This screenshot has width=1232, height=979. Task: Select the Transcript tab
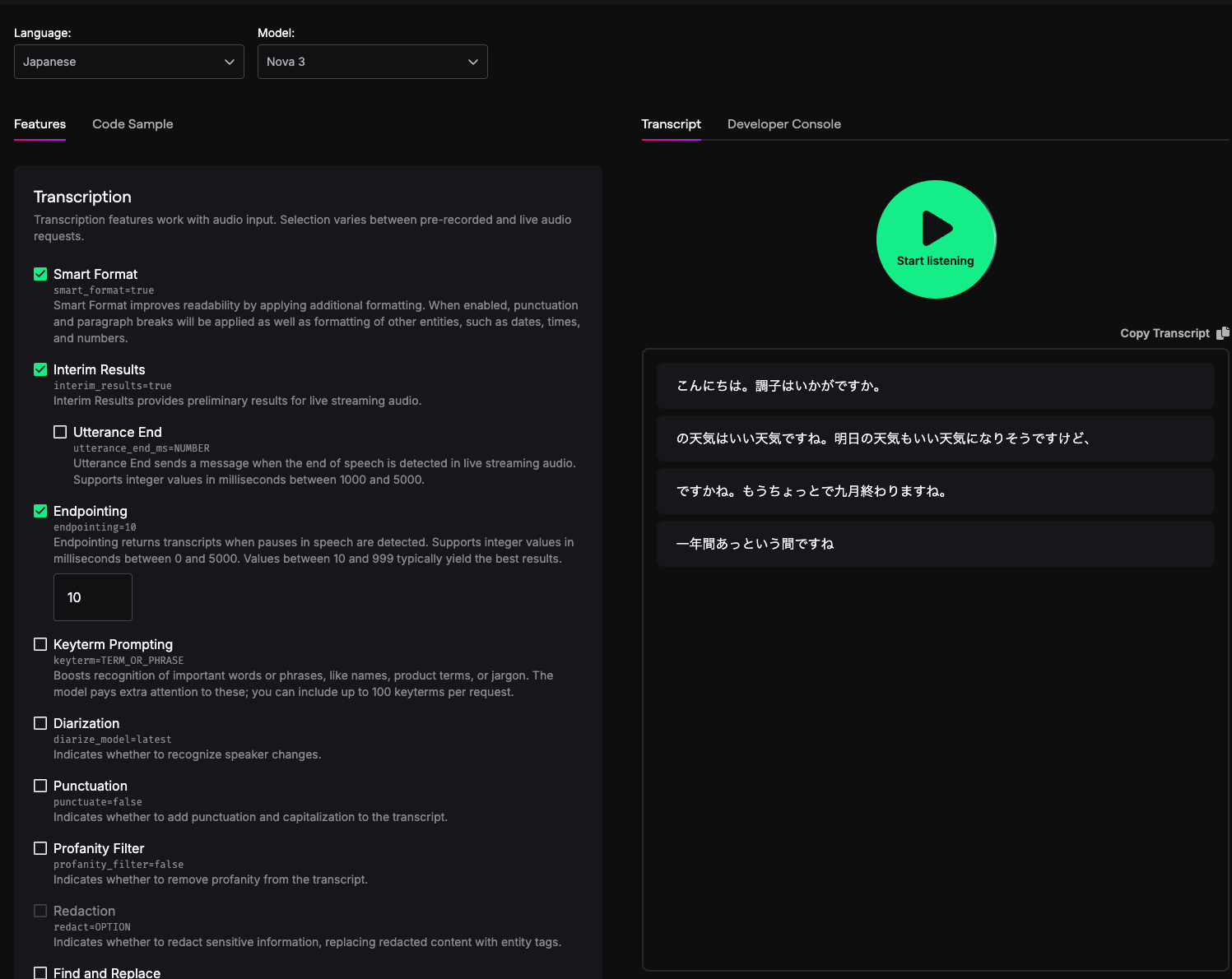click(672, 124)
